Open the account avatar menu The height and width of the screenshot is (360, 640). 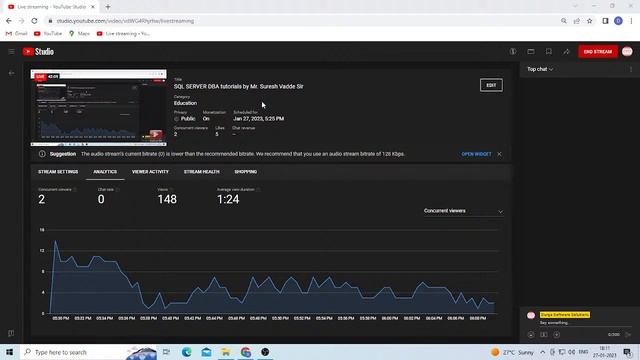627,51
